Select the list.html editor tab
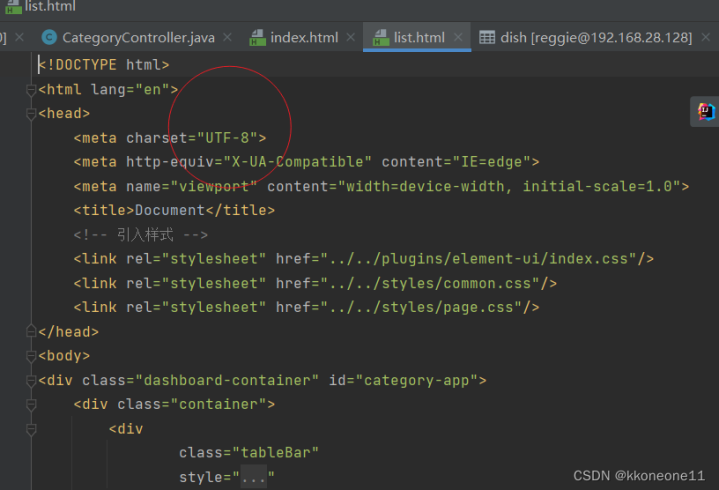The image size is (719, 490). 419,38
